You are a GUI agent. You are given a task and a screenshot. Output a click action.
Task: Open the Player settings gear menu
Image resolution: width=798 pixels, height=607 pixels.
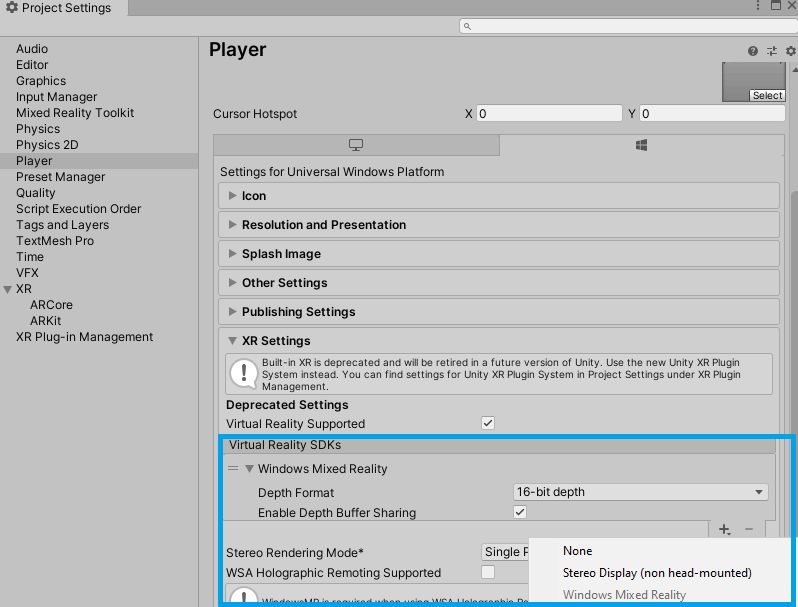791,51
